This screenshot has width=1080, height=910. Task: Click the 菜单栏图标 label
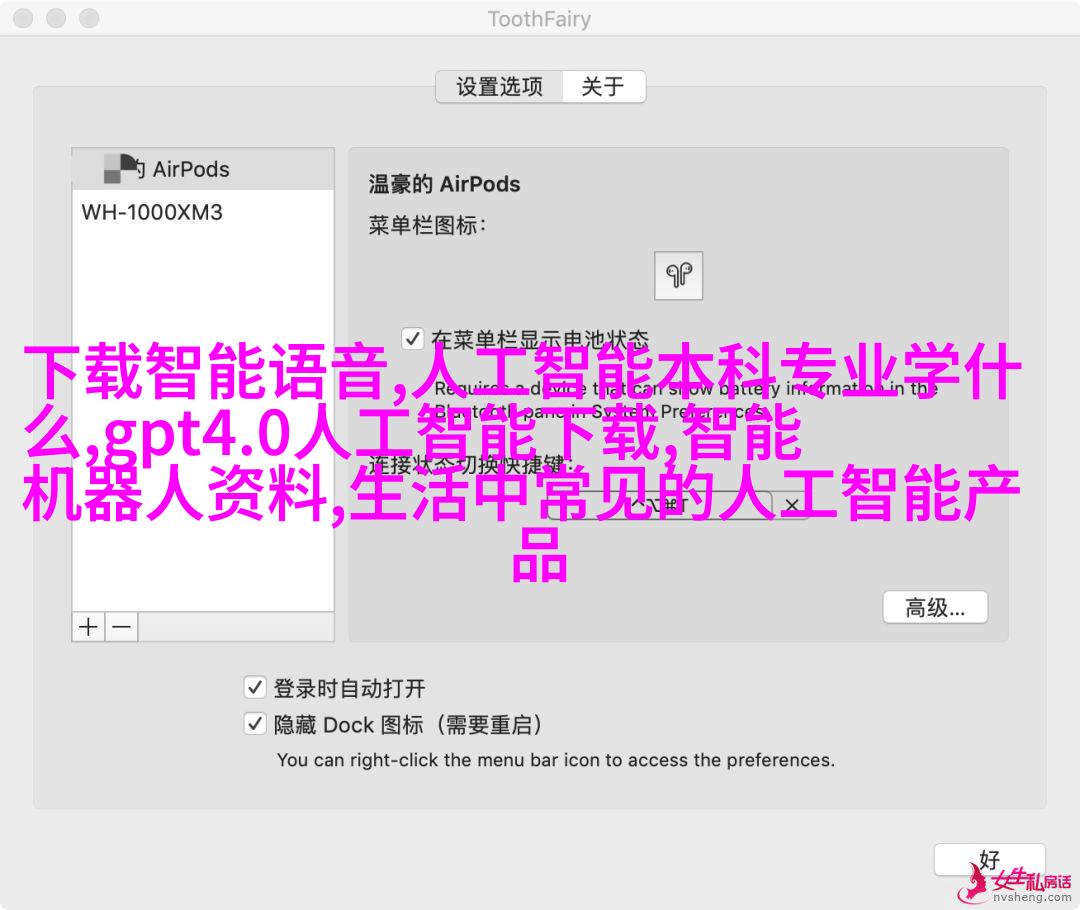click(x=427, y=225)
